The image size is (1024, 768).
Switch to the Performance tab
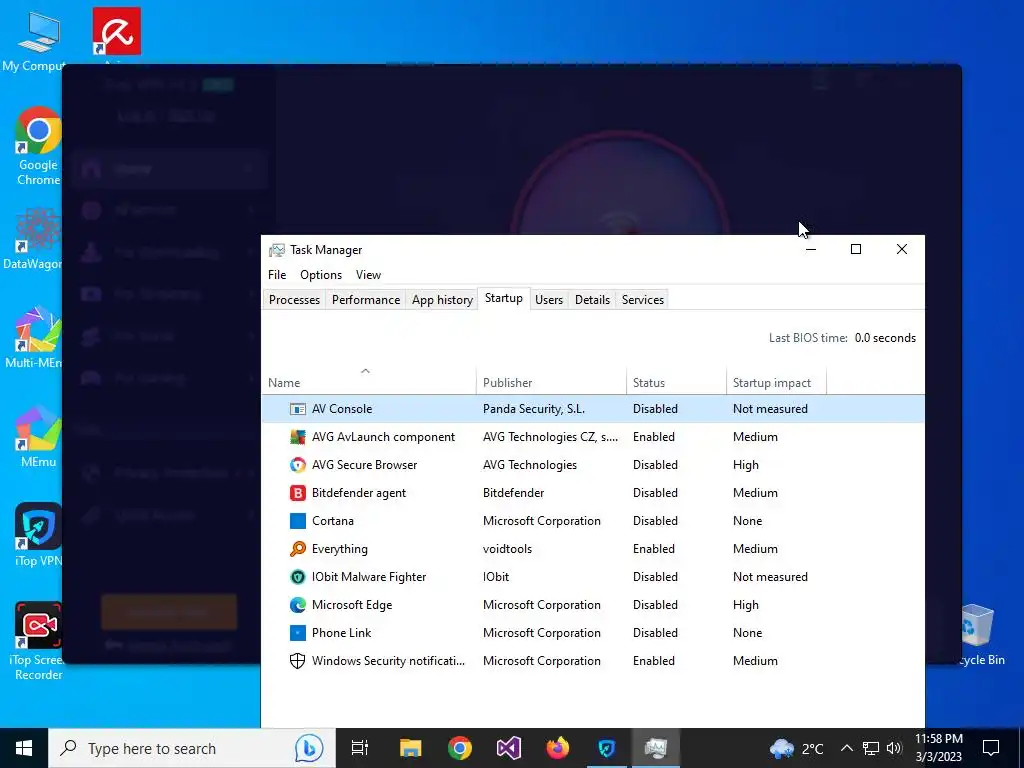coord(366,300)
